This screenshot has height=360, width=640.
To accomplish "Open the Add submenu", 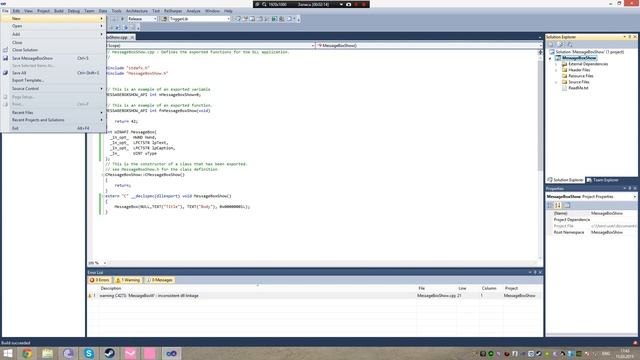I will (54, 34).
